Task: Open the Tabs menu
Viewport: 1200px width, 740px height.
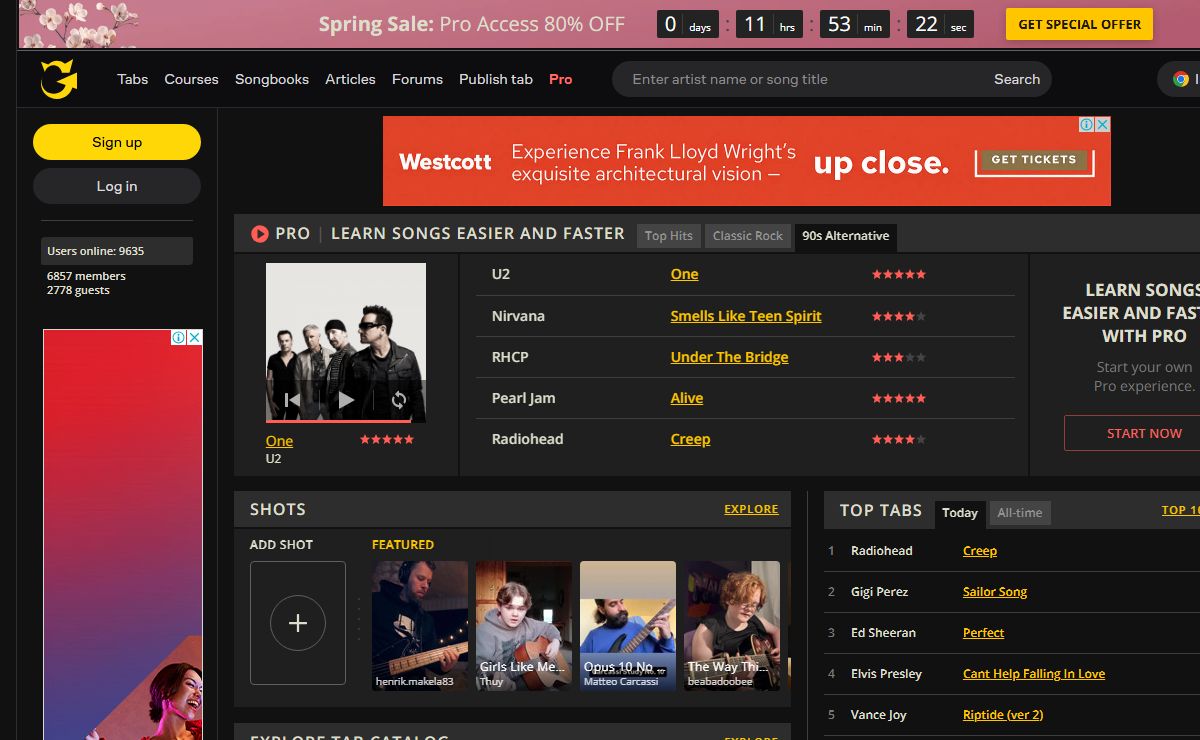Action: pos(132,79)
